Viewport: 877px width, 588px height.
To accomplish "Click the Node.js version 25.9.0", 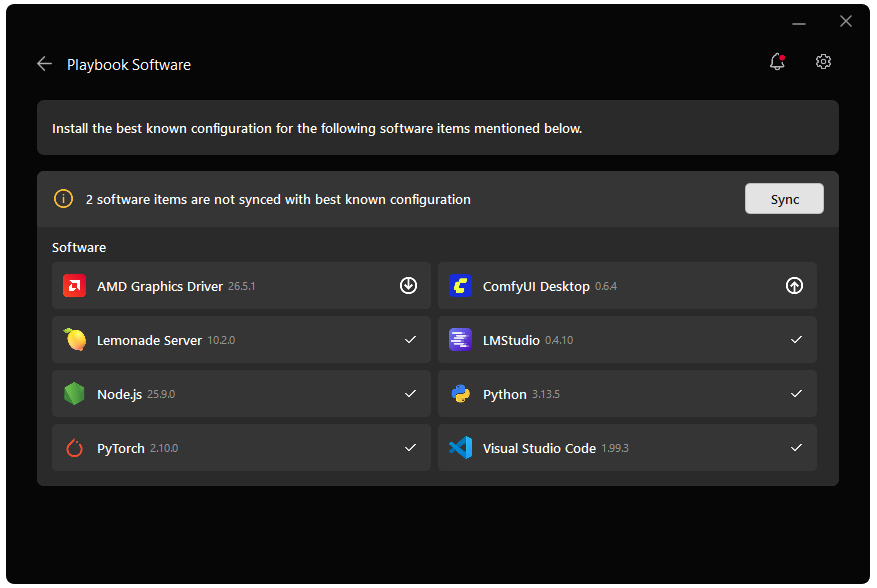I will pyautogui.click(x=161, y=394).
